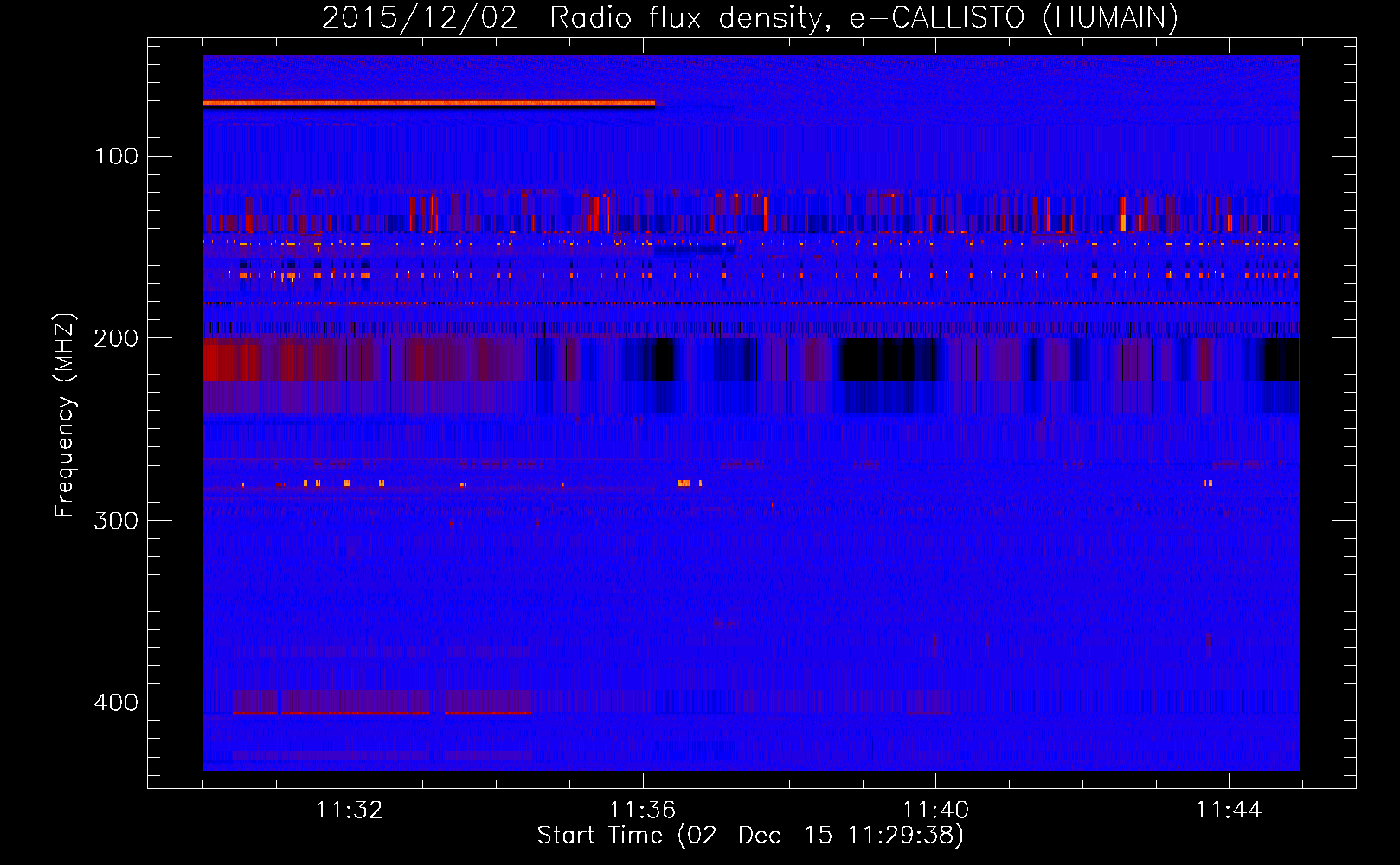Select the 400 frequency tick label
Image resolution: width=1400 pixels, height=865 pixels.
click(116, 702)
